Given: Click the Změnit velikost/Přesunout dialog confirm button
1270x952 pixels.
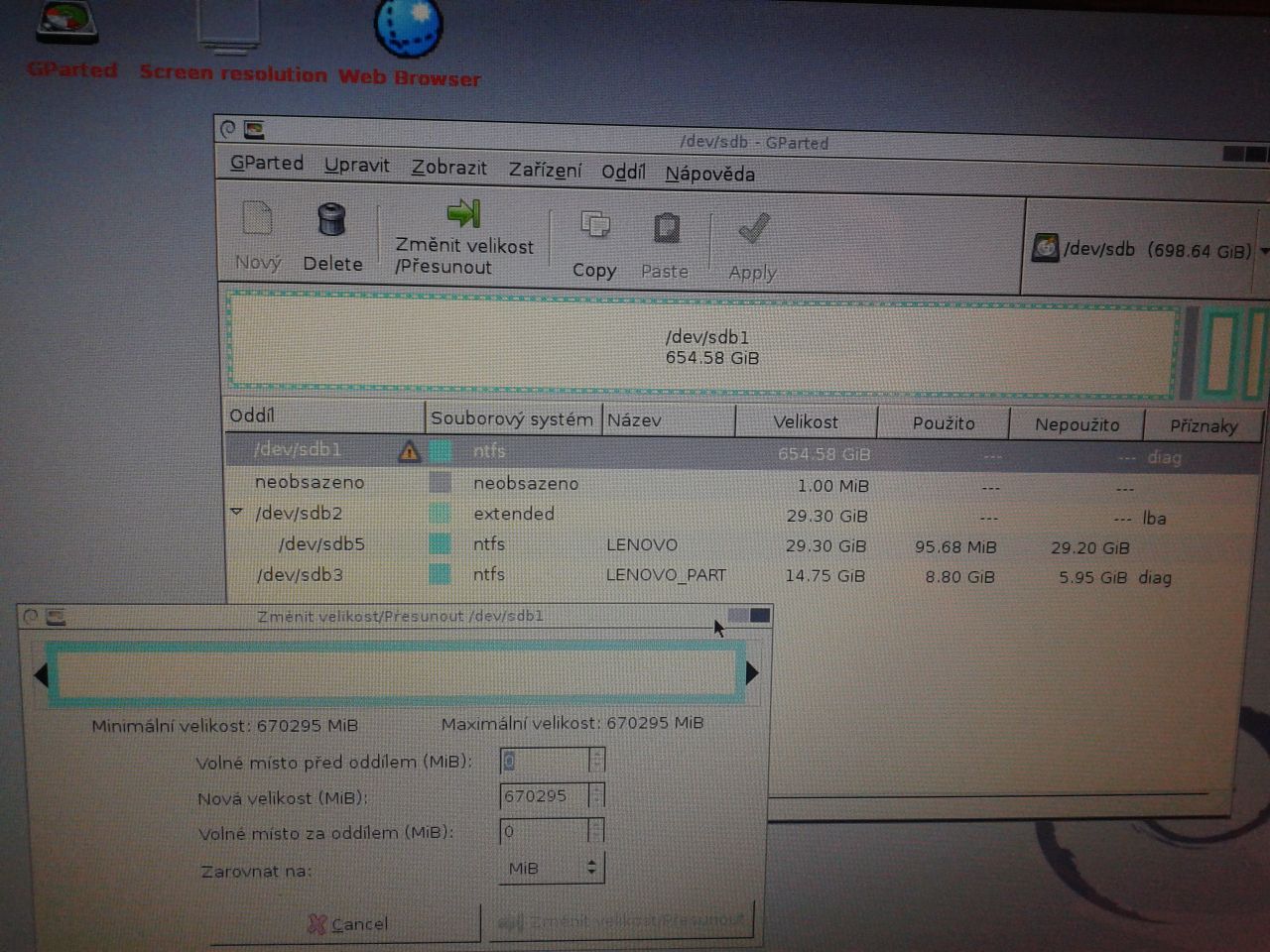Looking at the screenshot, I should (x=621, y=922).
